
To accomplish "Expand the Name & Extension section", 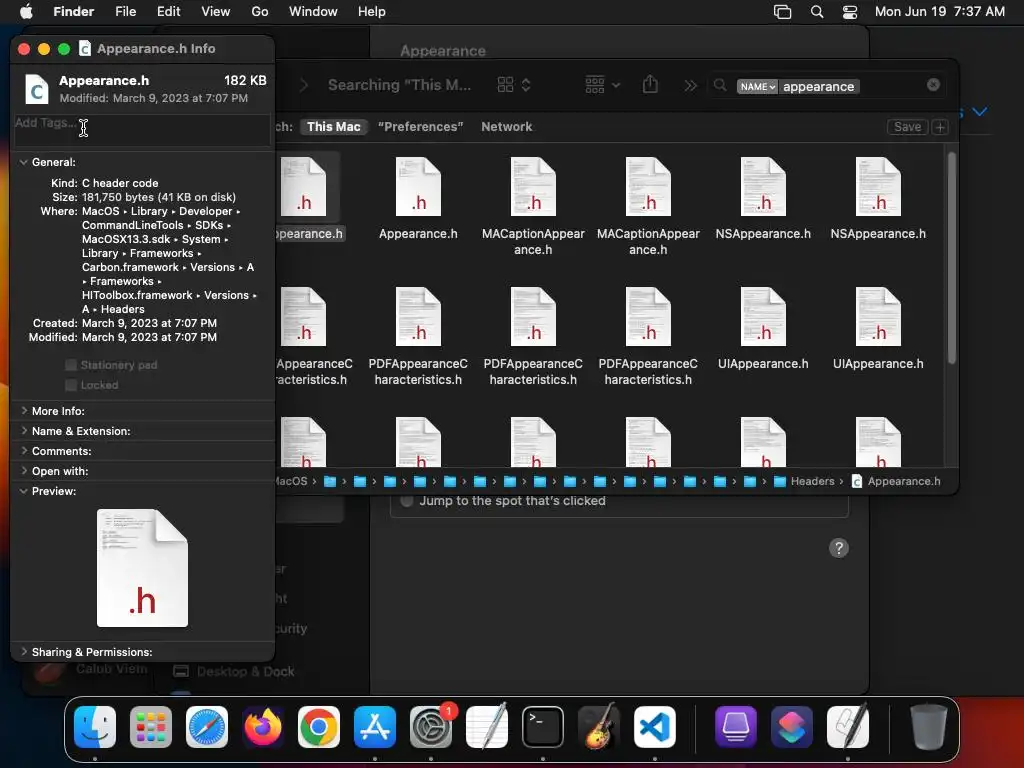I will tap(24, 431).
